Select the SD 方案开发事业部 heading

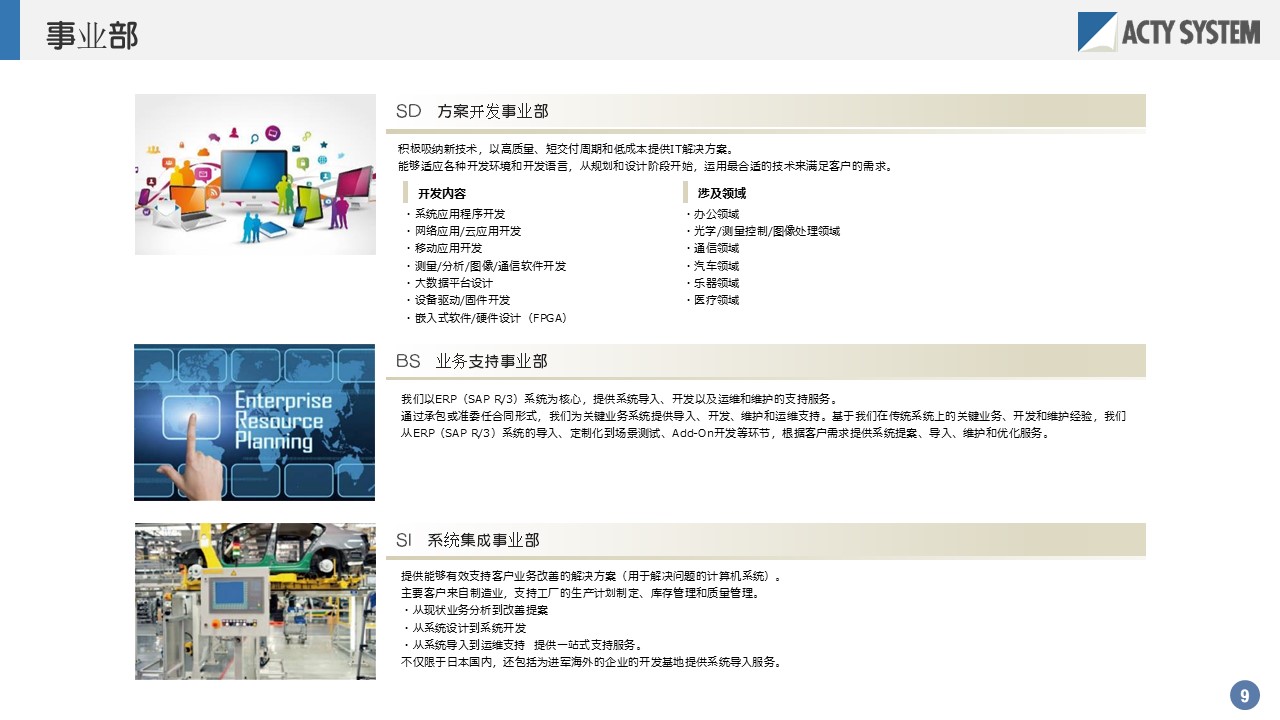tap(472, 111)
